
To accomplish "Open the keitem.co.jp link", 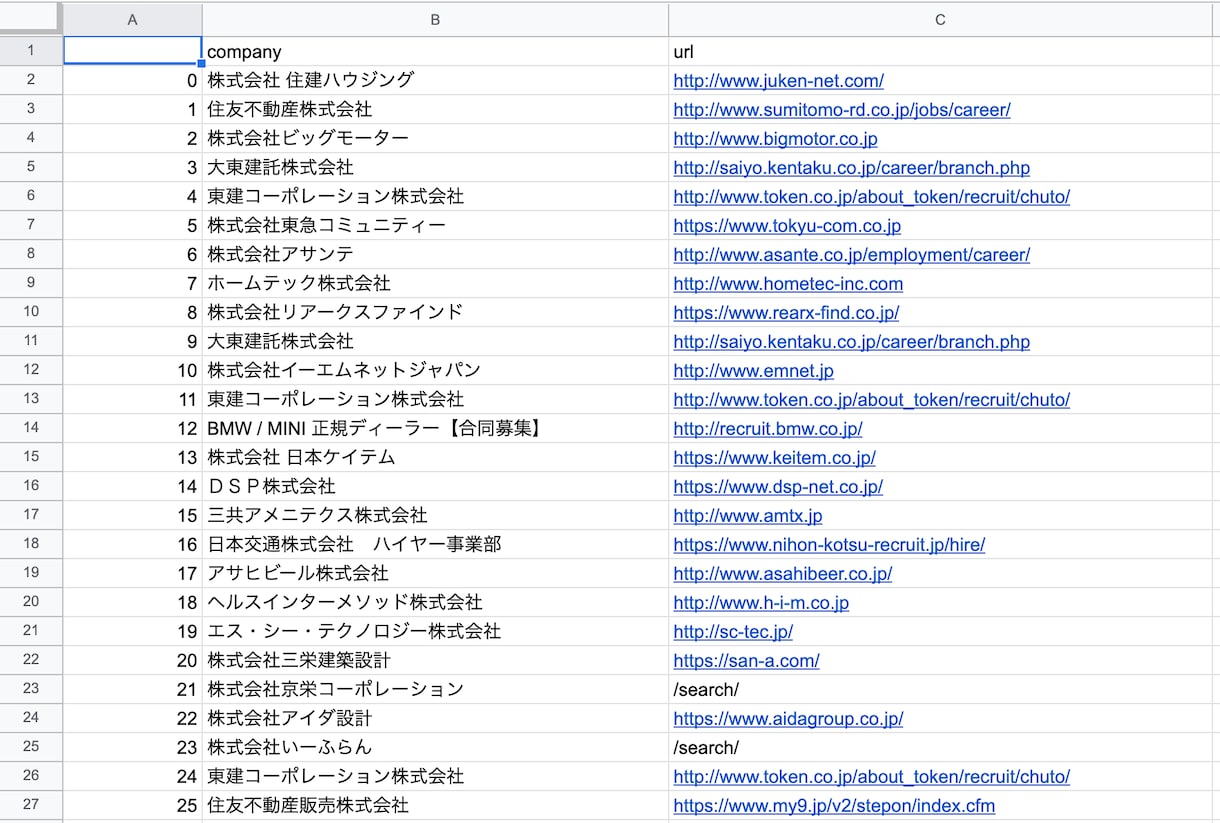I will pos(774,458).
